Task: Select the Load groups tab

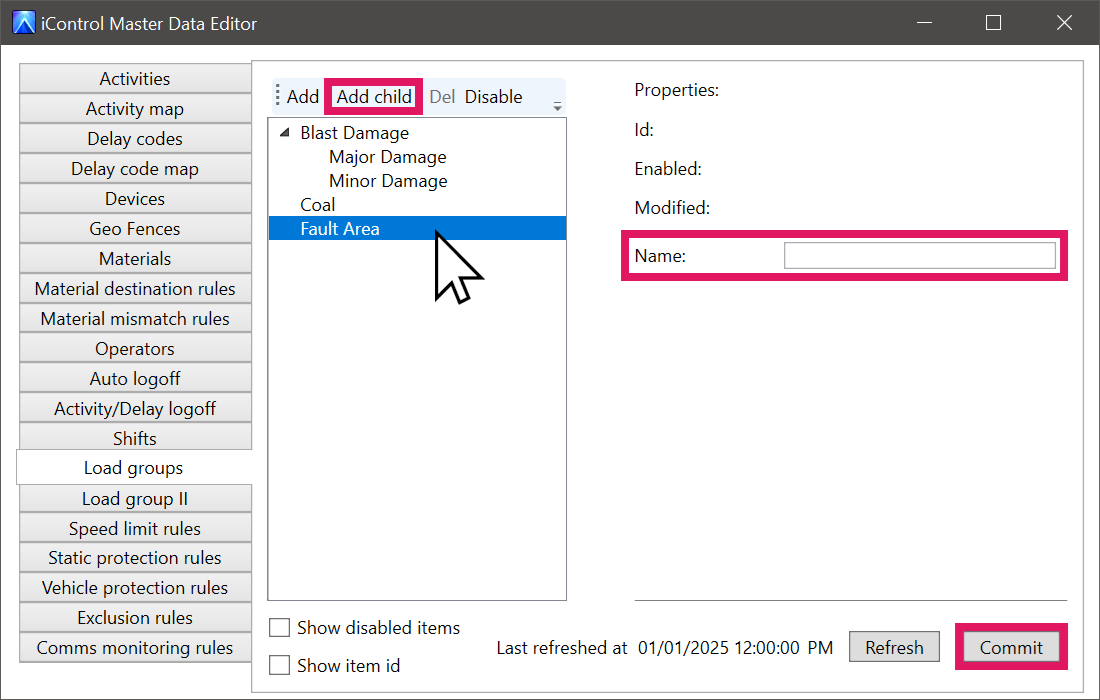Action: pos(133,468)
